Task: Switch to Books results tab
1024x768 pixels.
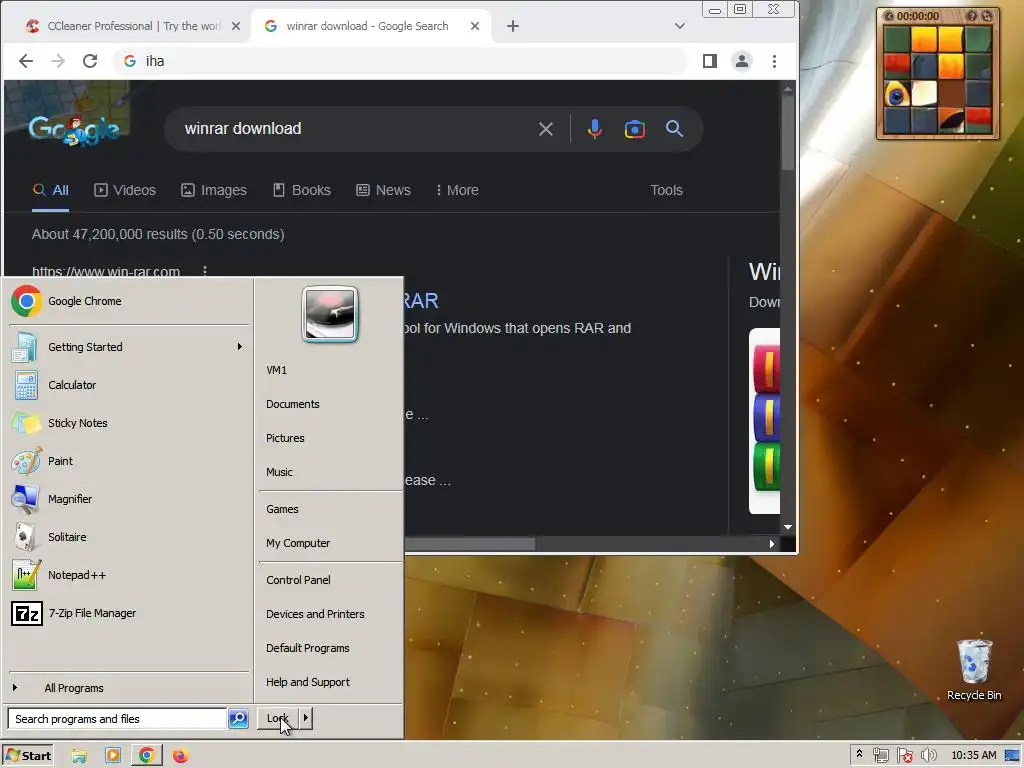Action: [x=302, y=190]
